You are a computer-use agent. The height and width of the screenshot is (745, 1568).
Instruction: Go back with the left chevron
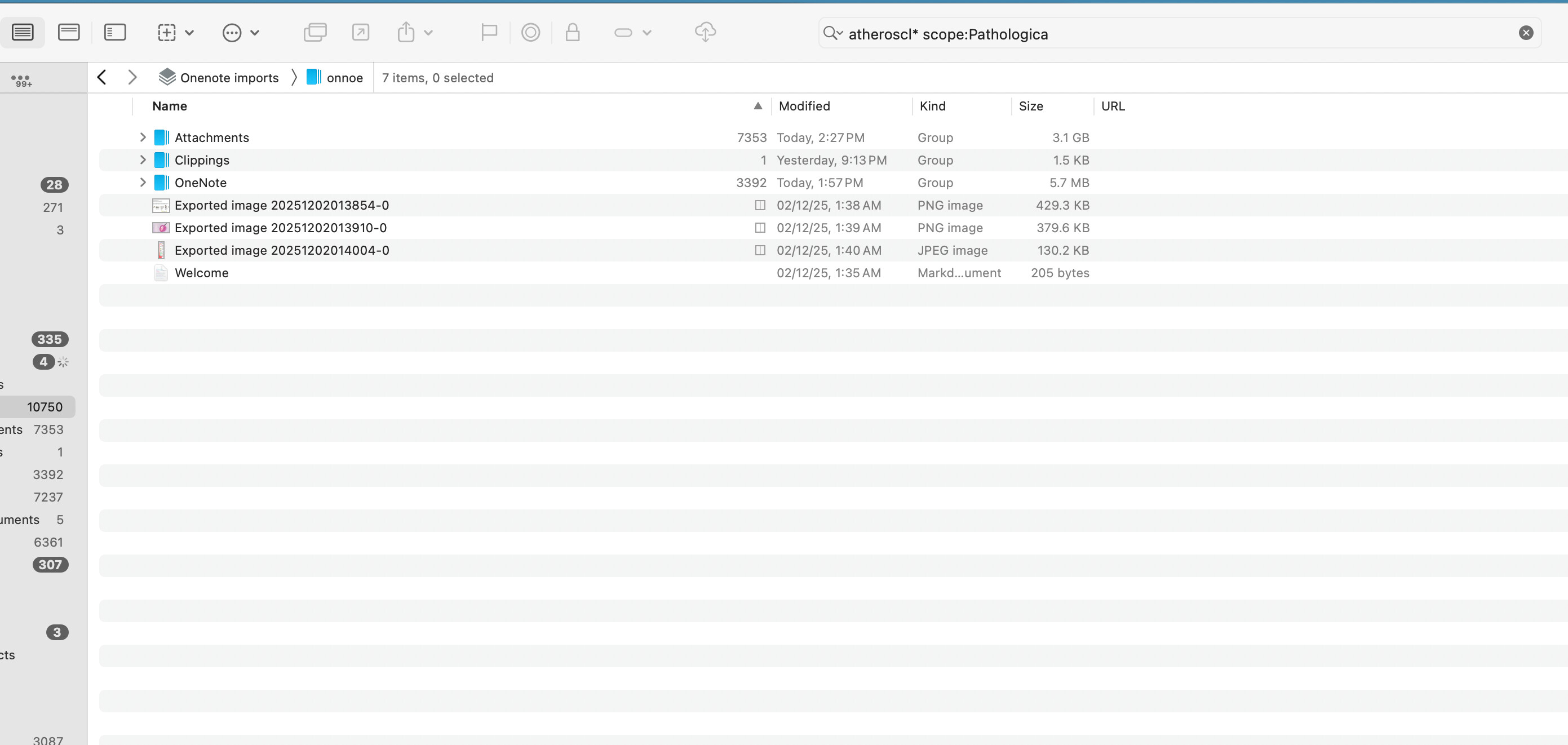pyautogui.click(x=102, y=77)
